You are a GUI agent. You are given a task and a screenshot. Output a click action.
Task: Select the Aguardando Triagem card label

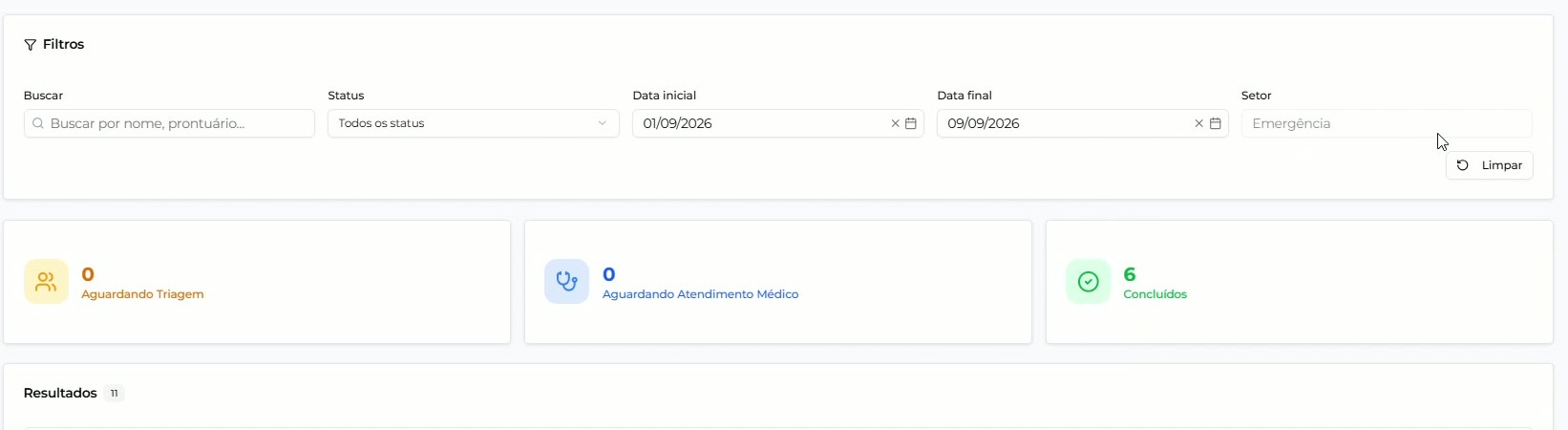[x=142, y=294]
